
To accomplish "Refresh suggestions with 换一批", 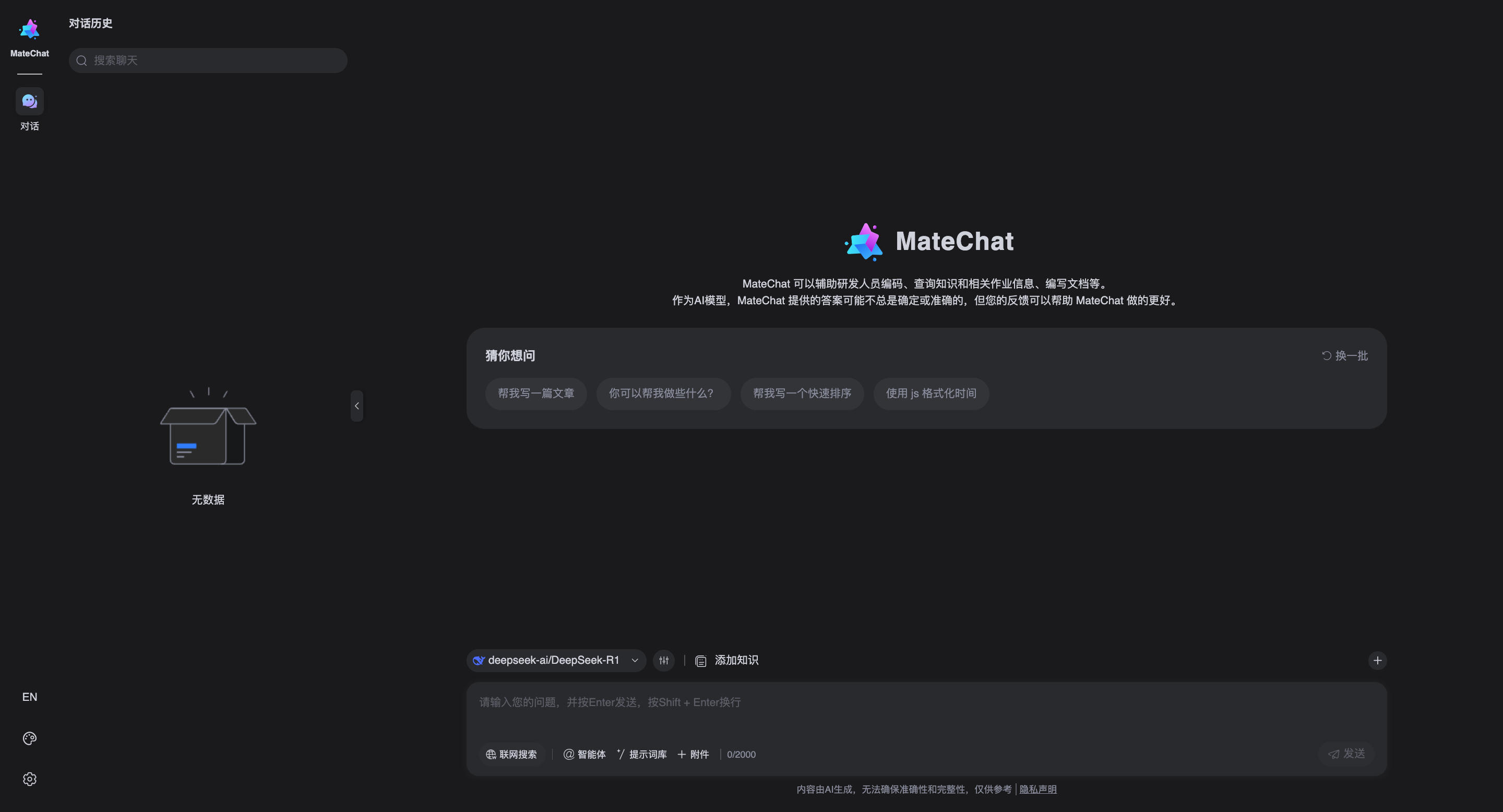I will pos(1344,356).
